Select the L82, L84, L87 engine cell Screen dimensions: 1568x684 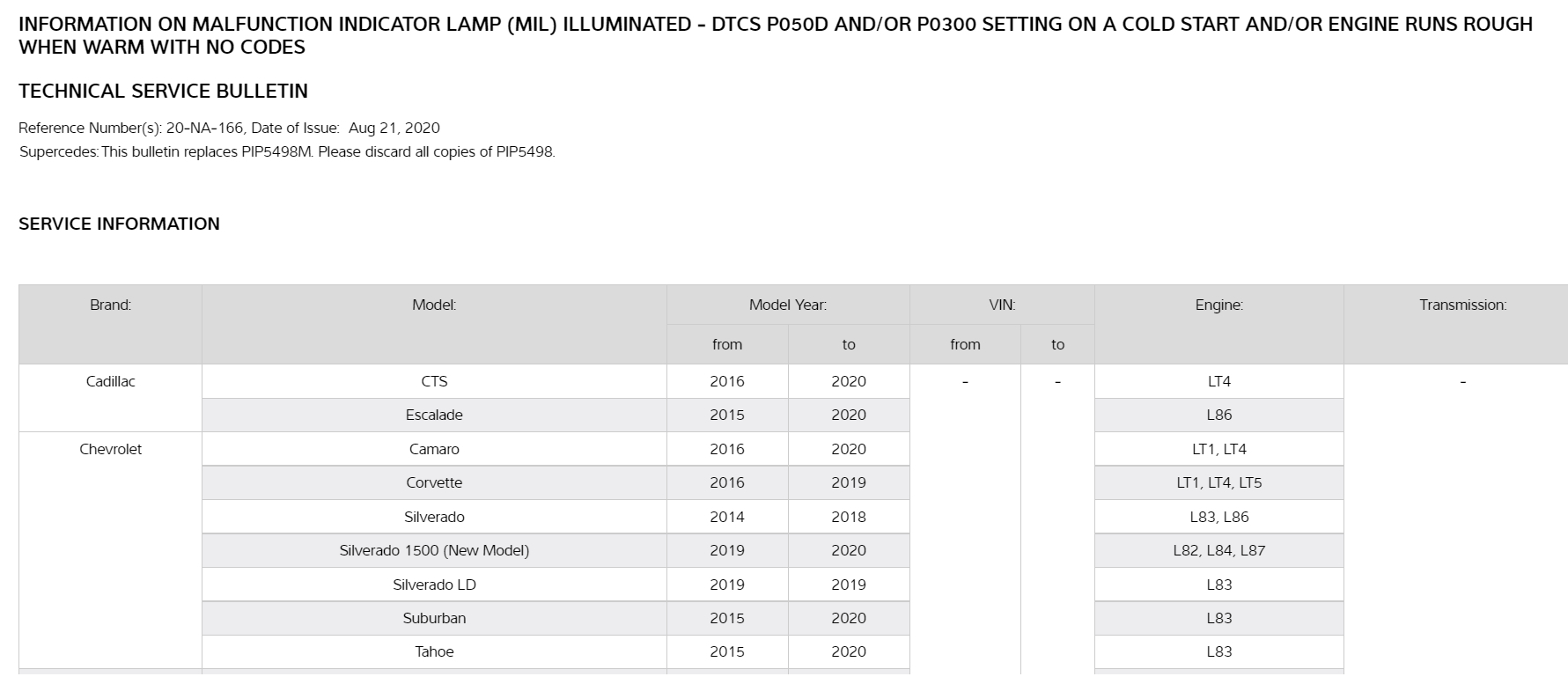[1218, 551]
